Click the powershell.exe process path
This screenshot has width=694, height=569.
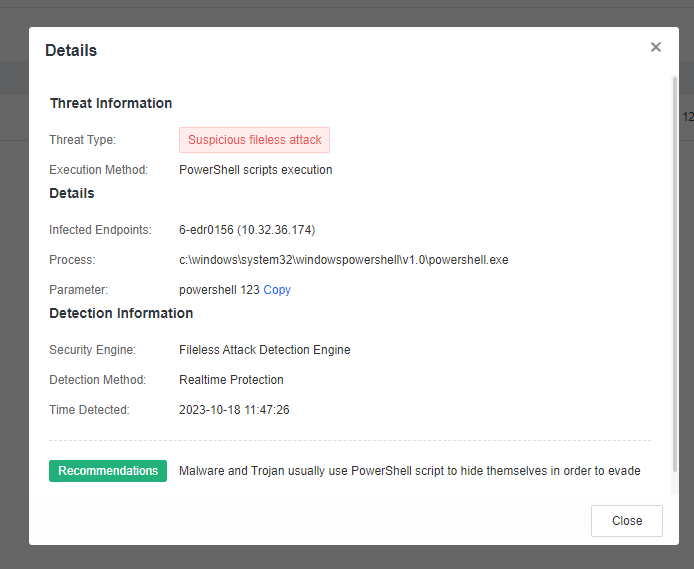[343, 260]
